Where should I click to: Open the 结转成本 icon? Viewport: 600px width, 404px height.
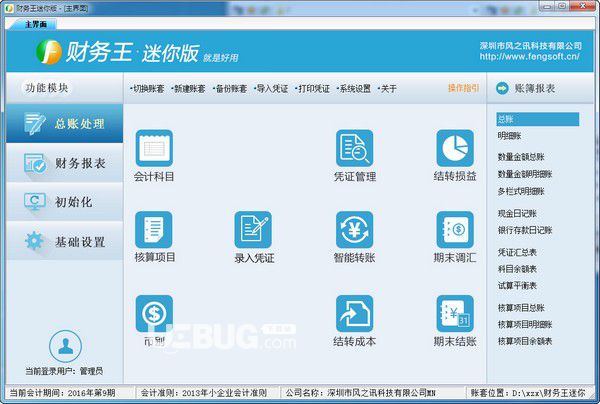[354, 313]
